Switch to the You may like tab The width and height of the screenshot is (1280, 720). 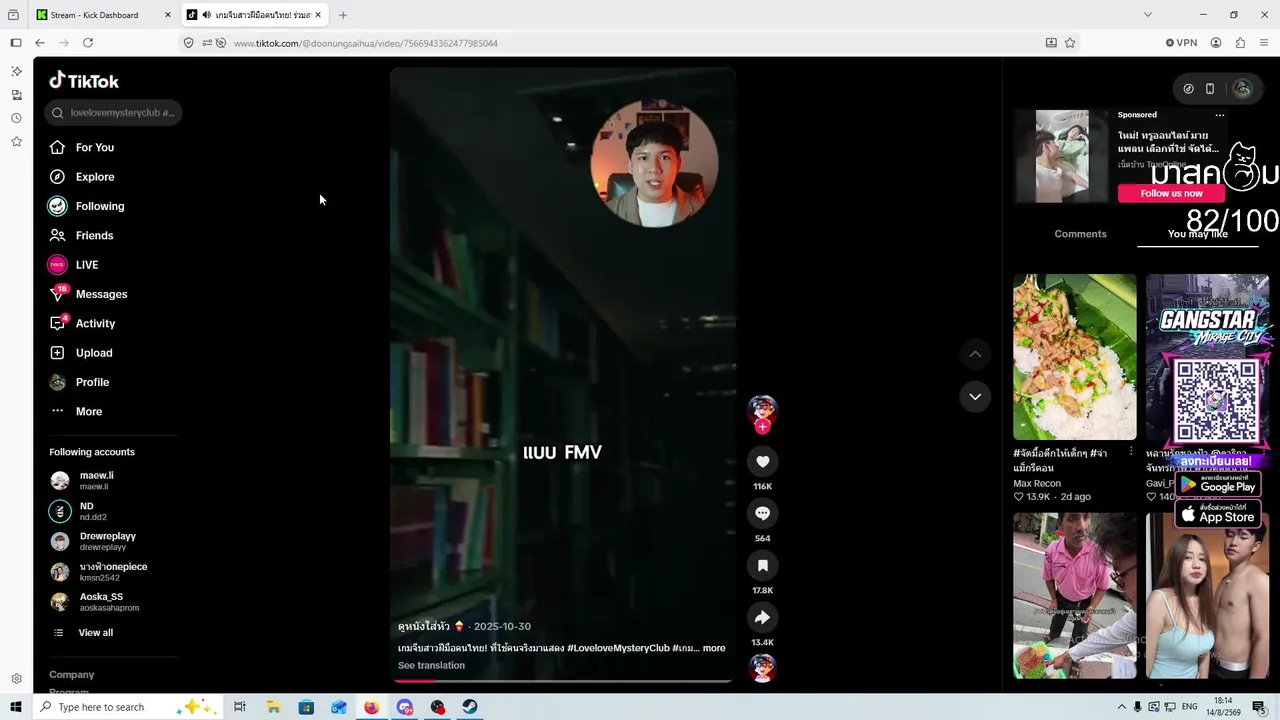pos(1197,234)
